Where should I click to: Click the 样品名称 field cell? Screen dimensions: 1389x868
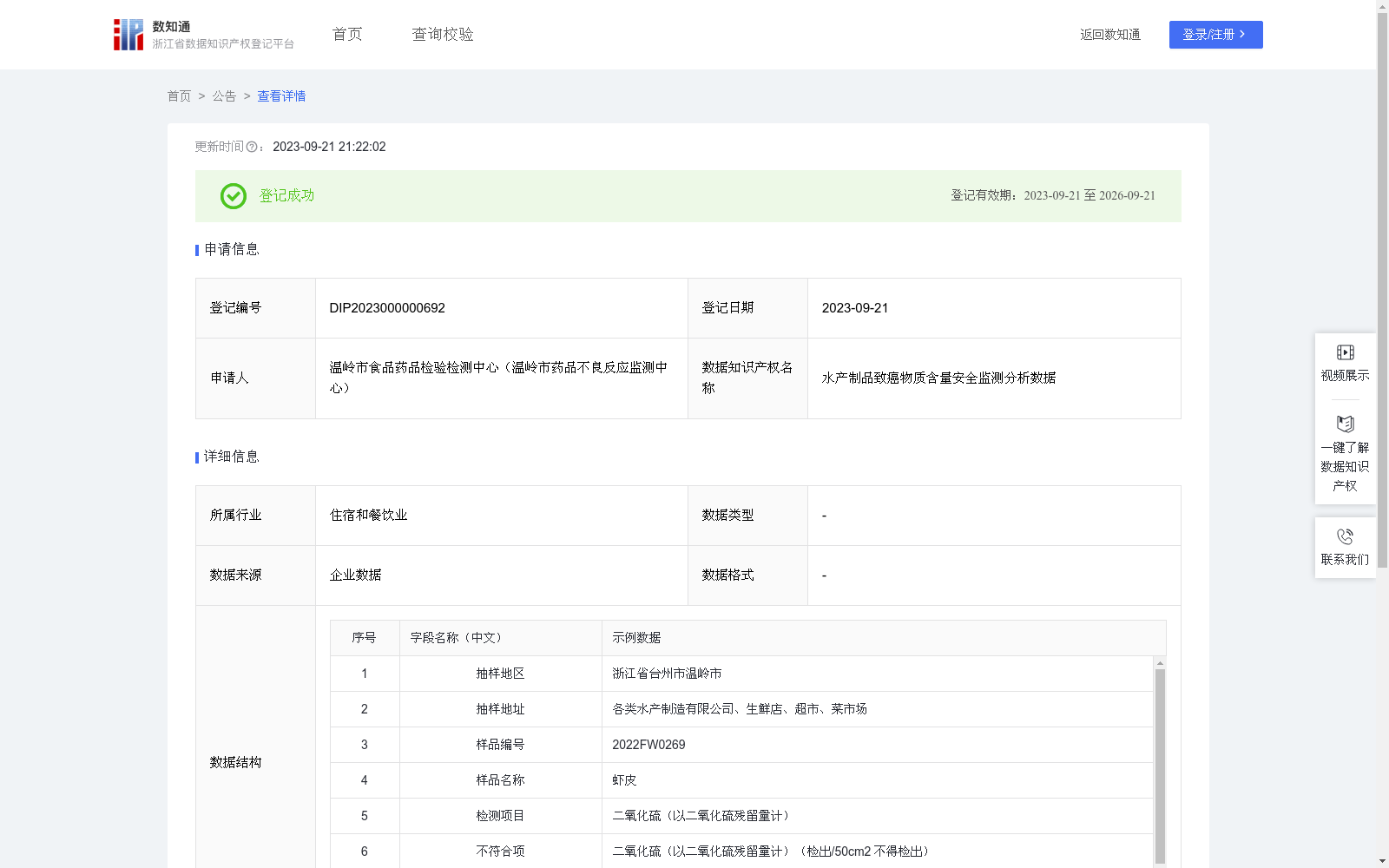point(501,780)
